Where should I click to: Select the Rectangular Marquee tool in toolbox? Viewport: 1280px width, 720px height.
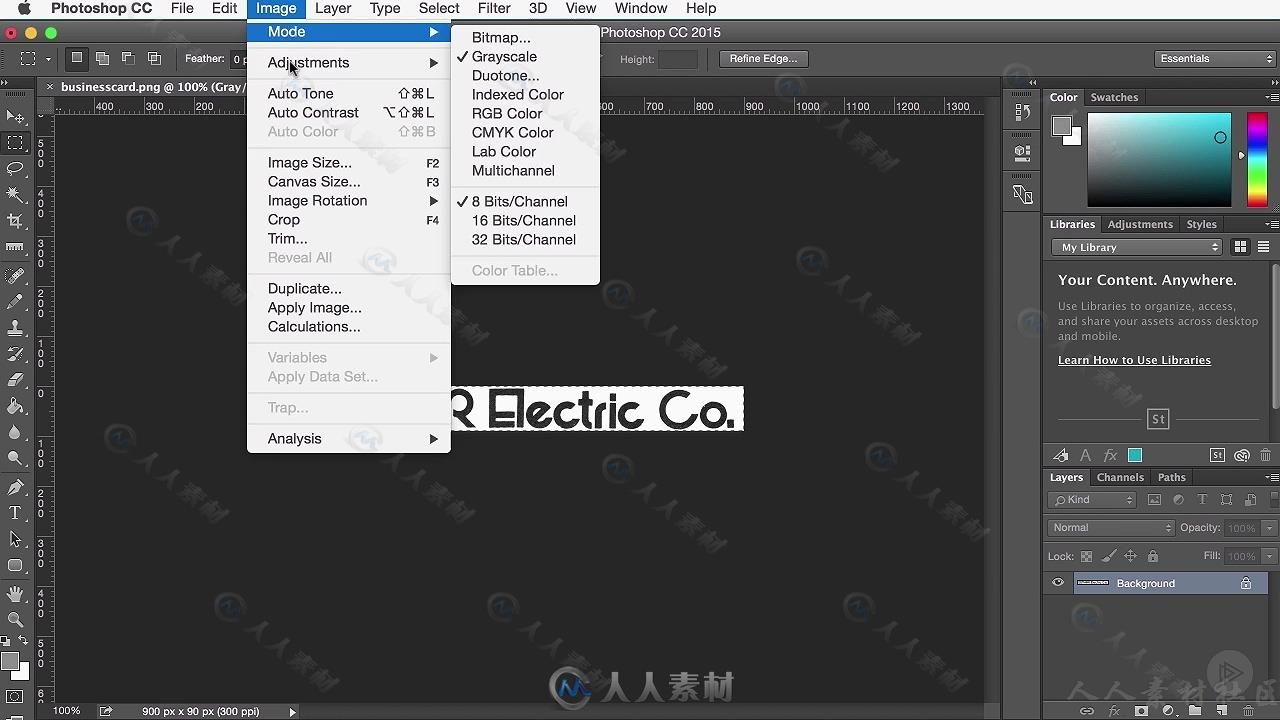pyautogui.click(x=15, y=143)
